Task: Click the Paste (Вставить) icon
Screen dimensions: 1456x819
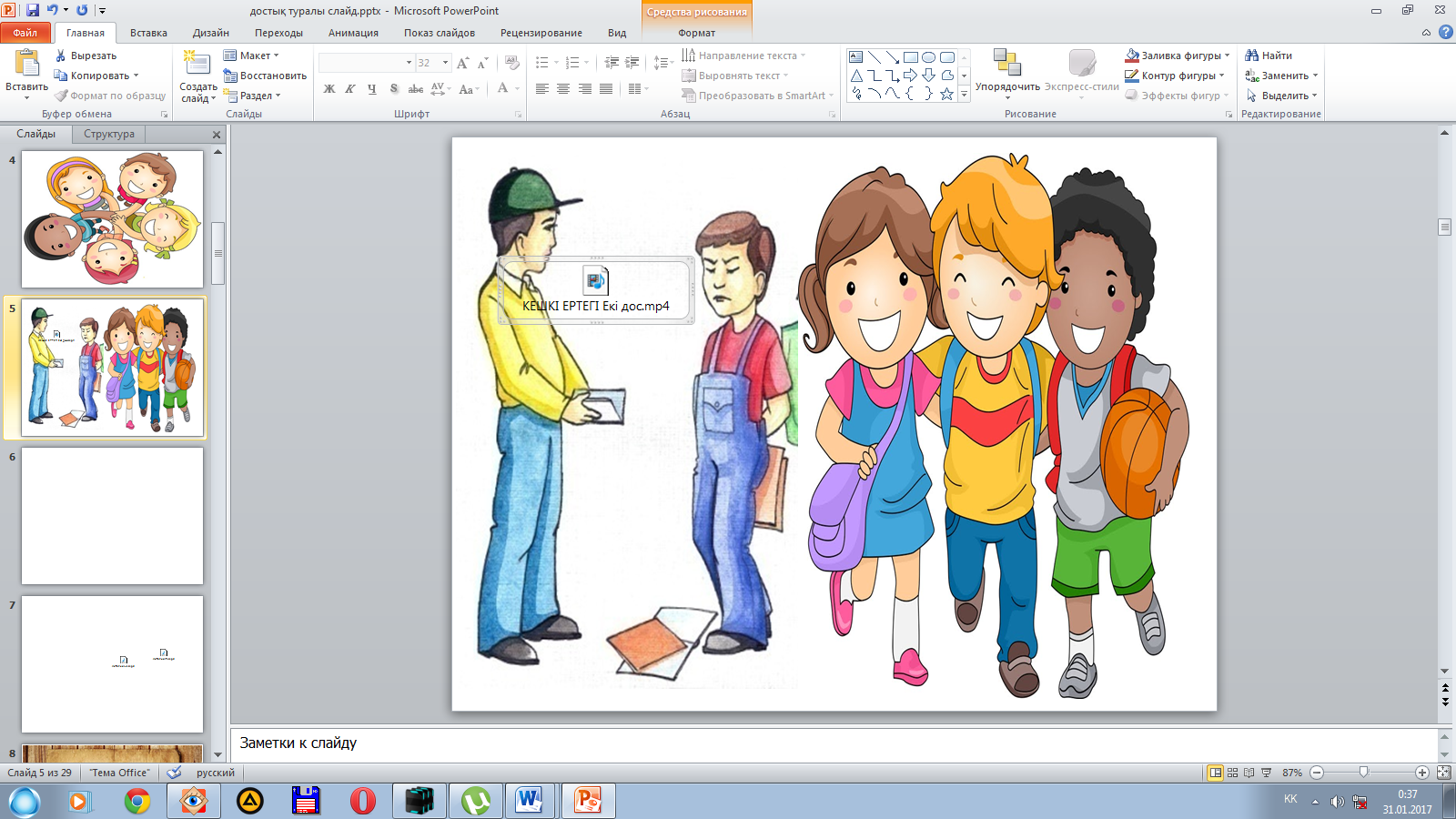Action: coord(26,63)
